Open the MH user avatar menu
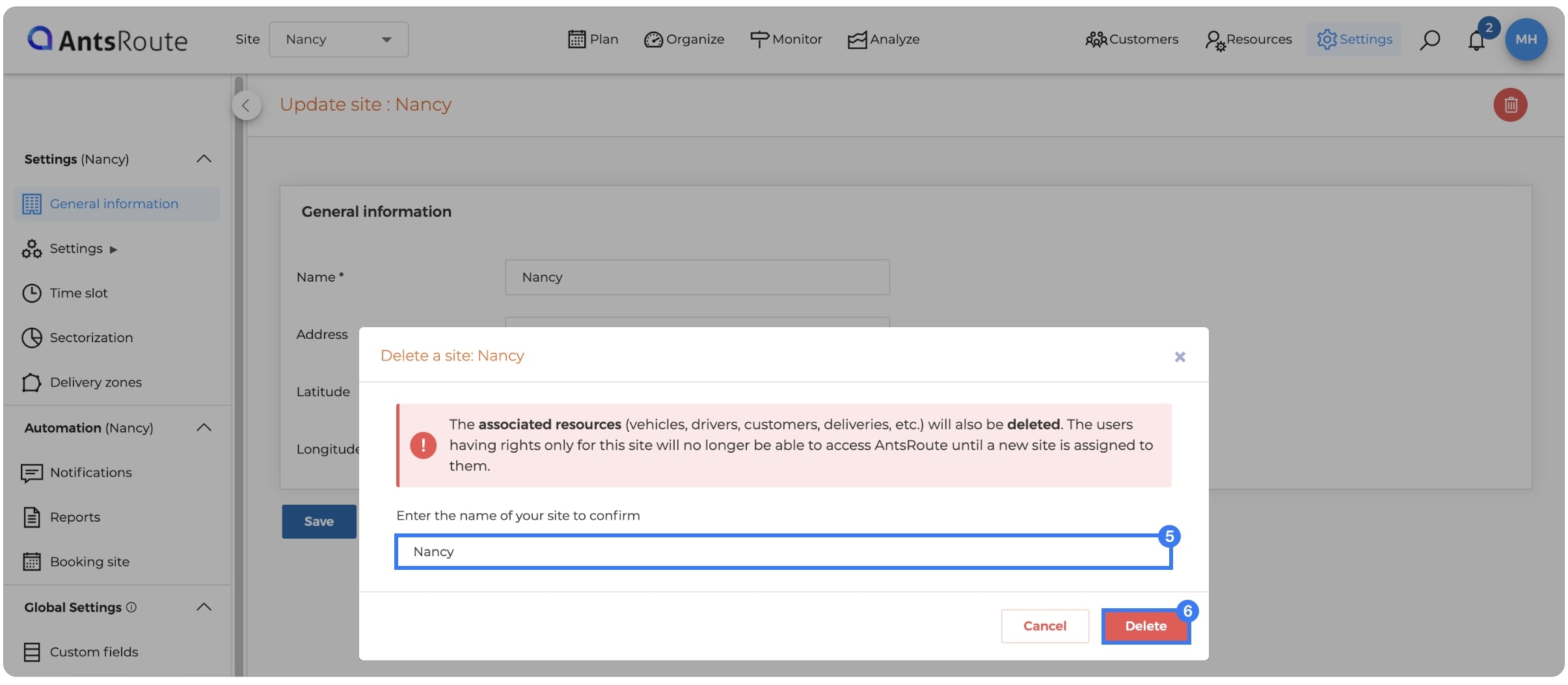This screenshot has width=1568, height=685. point(1526,39)
